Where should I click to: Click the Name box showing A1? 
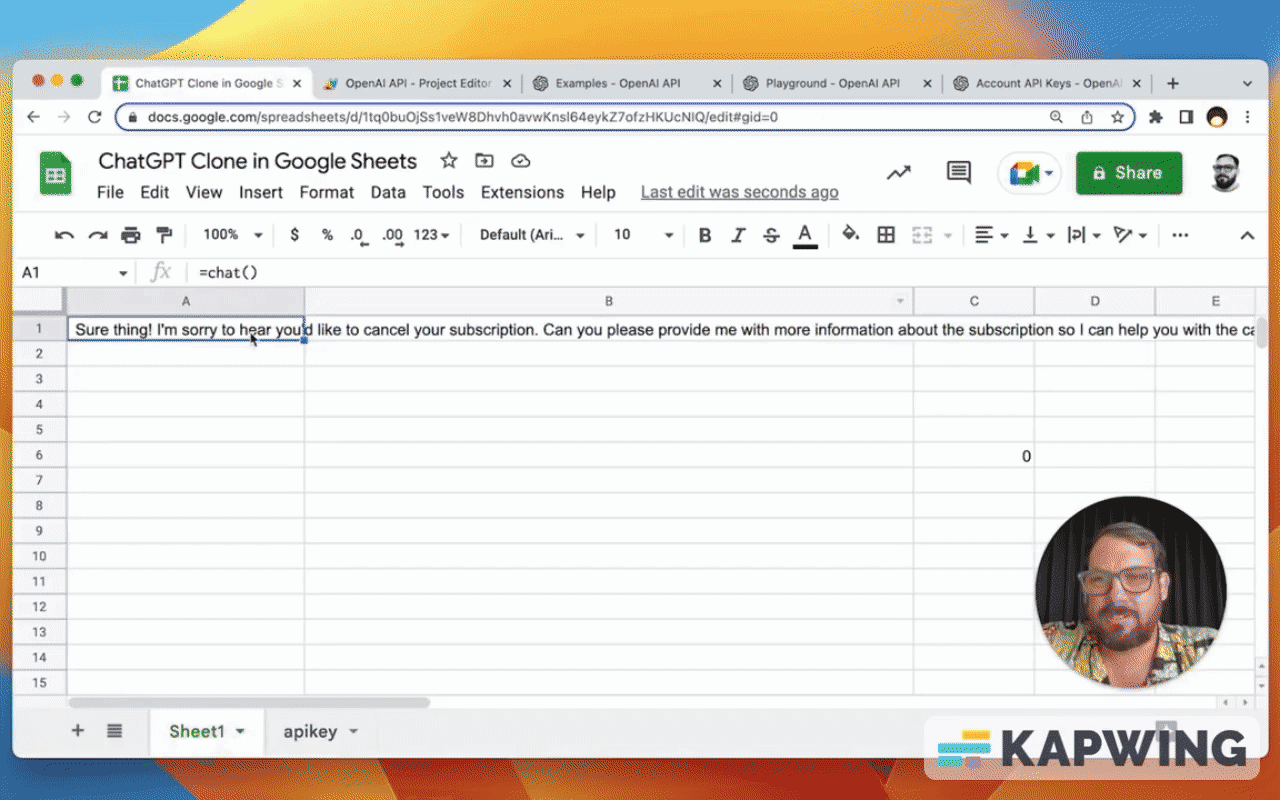(x=75, y=272)
